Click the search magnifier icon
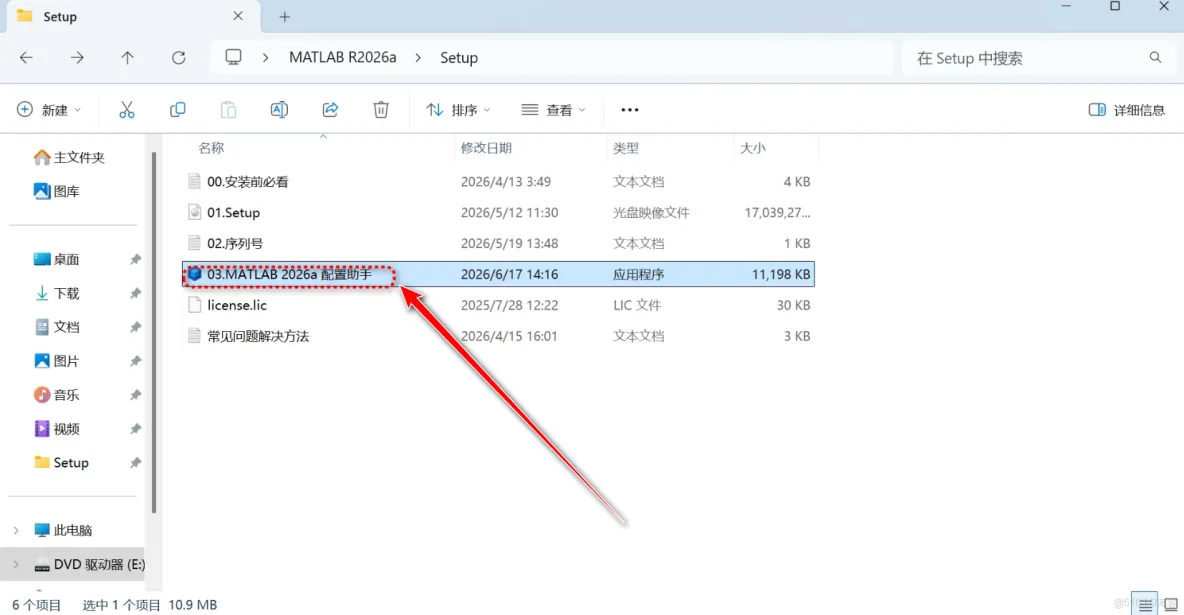Viewport: 1184px width, 615px height. (x=1155, y=57)
